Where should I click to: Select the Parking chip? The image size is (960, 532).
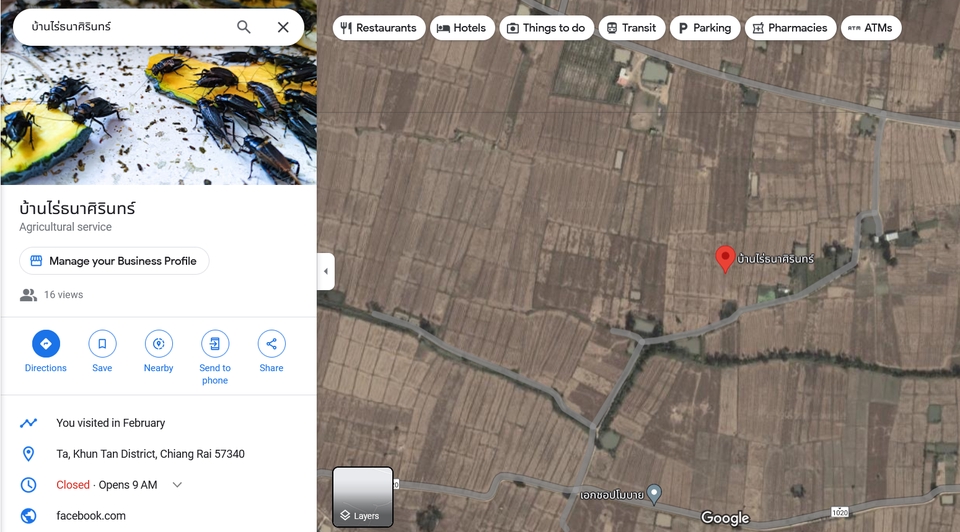click(x=705, y=28)
